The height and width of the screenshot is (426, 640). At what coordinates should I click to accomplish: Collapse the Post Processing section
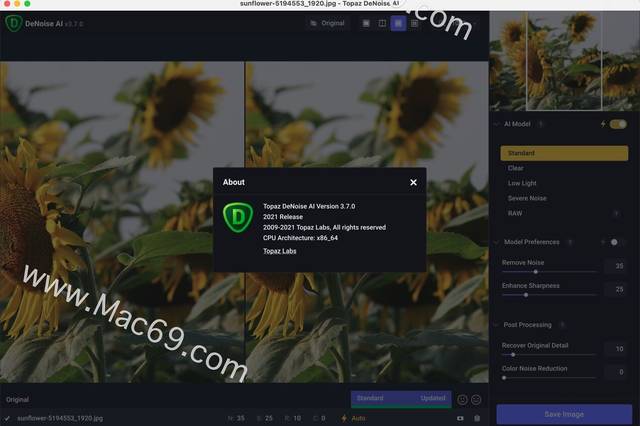tap(496, 325)
